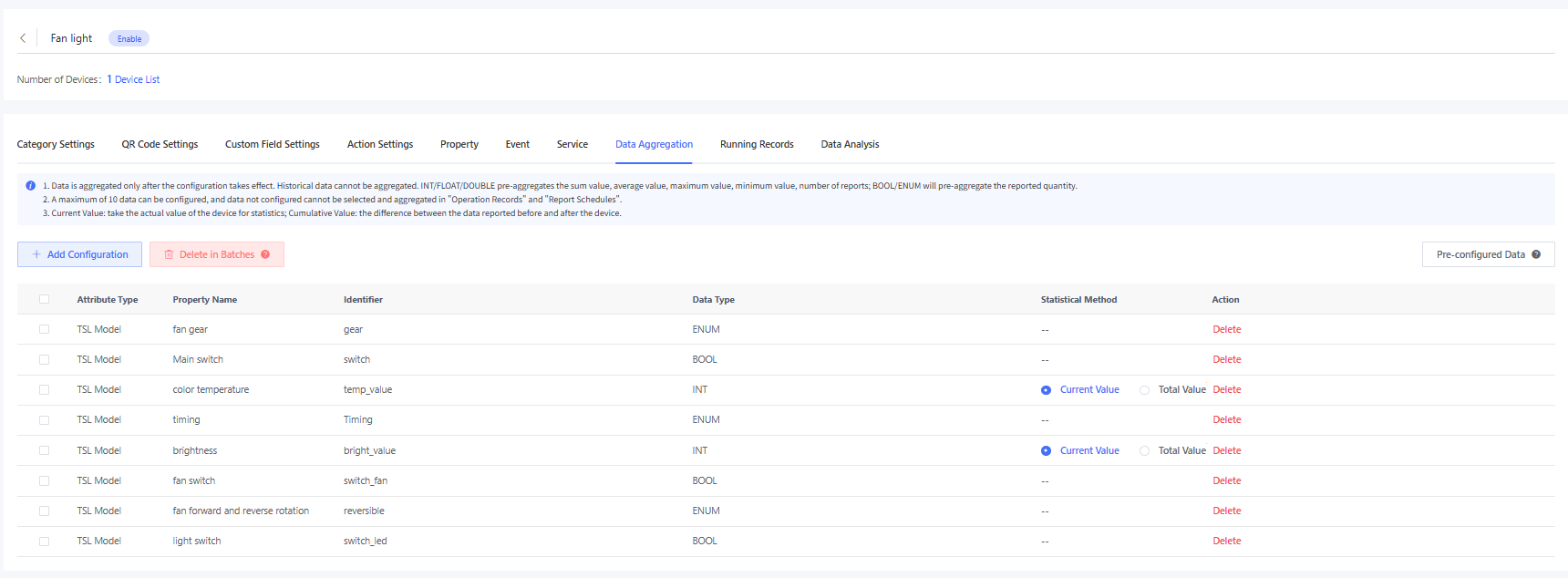Image resolution: width=1568 pixels, height=578 pixels.
Task: Toggle the select-all checkbox in table header
Action: tap(44, 299)
